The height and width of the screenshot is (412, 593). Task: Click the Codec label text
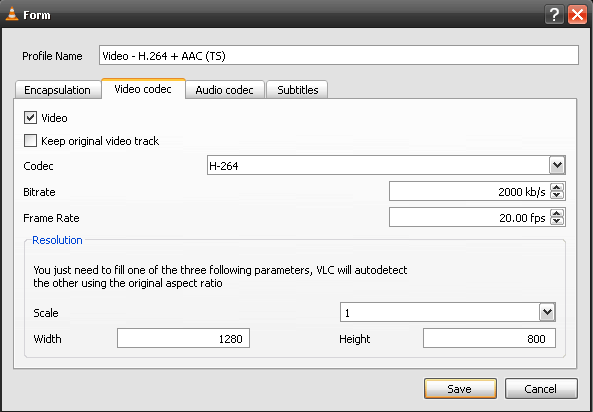[39, 166]
